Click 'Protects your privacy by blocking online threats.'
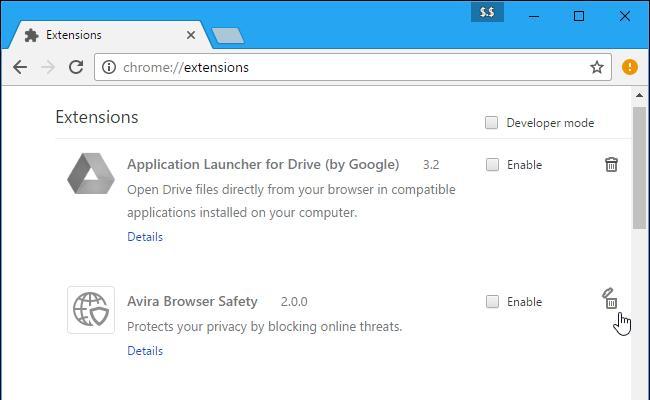The height and width of the screenshot is (400, 650). [x=264, y=327]
